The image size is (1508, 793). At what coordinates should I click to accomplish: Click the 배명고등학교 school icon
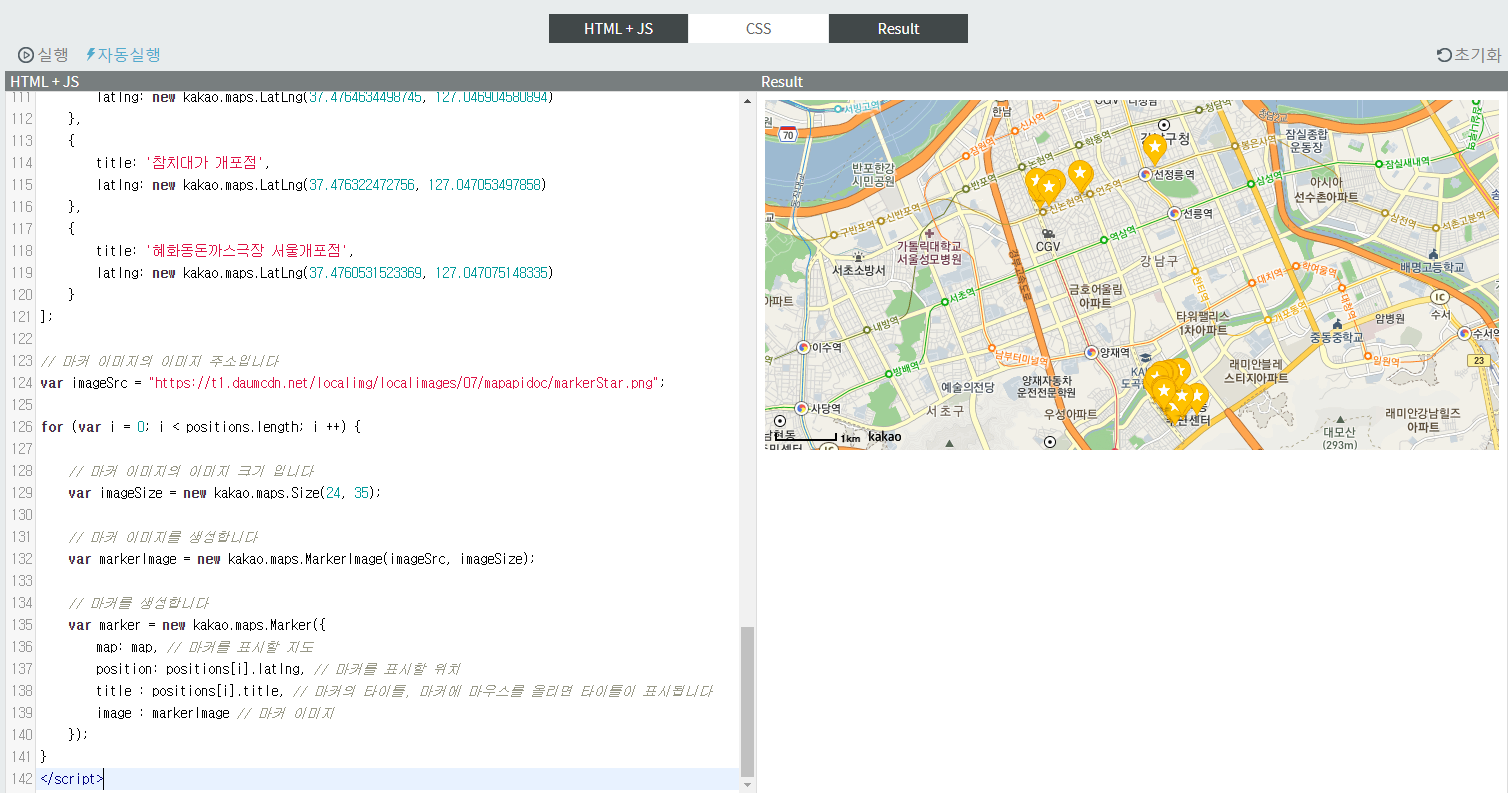(x=1434, y=254)
